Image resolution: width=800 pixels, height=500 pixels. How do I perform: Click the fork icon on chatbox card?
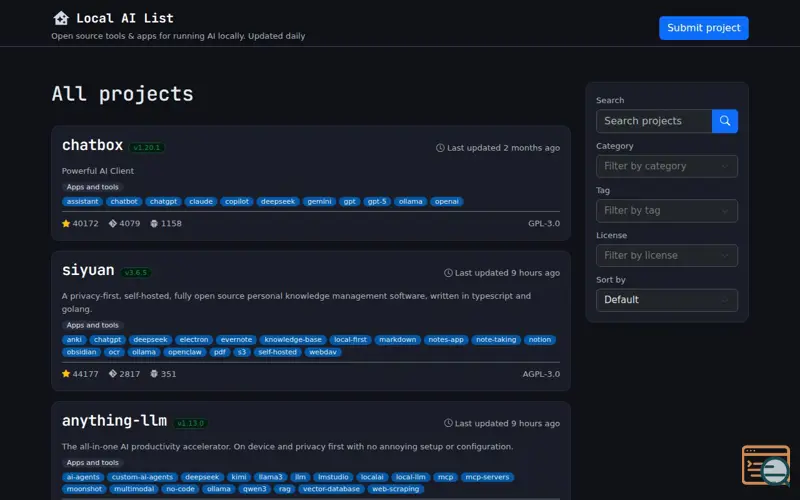click(x=113, y=223)
